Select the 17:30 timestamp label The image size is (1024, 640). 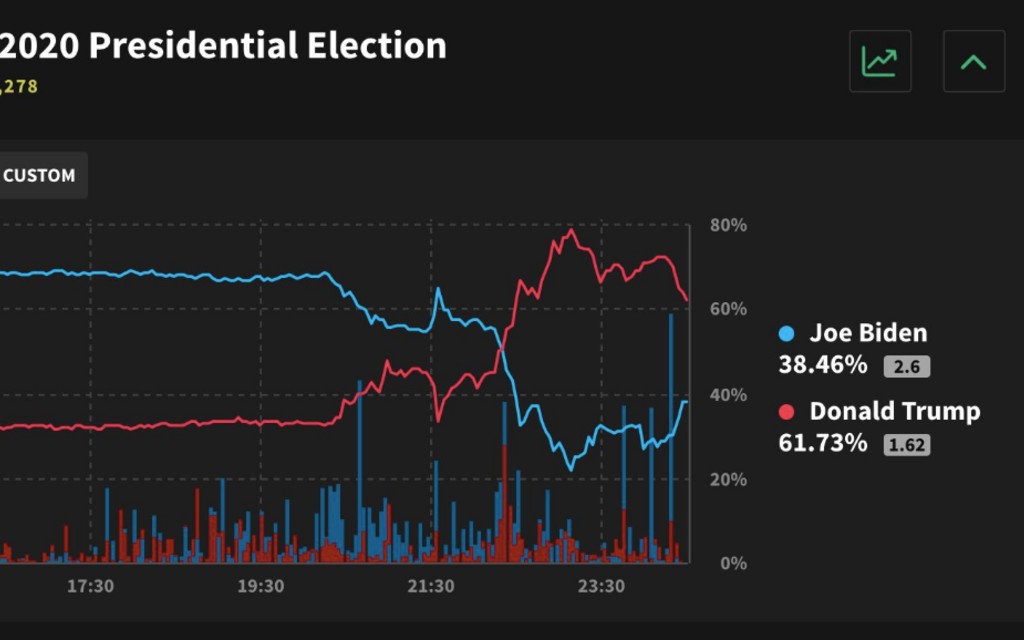(94, 588)
